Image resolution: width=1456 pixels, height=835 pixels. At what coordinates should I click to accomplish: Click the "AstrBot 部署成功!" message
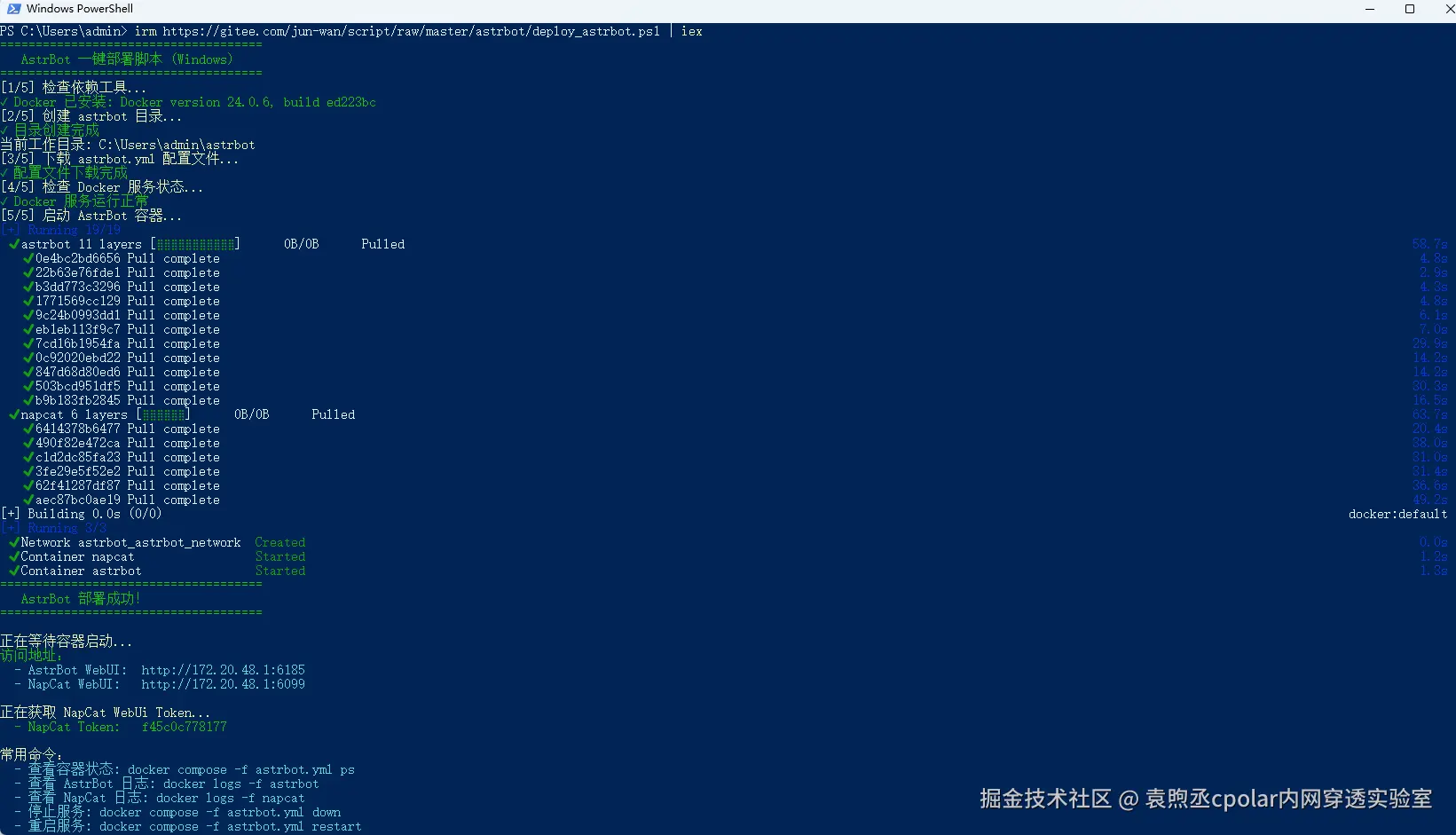[81, 599]
